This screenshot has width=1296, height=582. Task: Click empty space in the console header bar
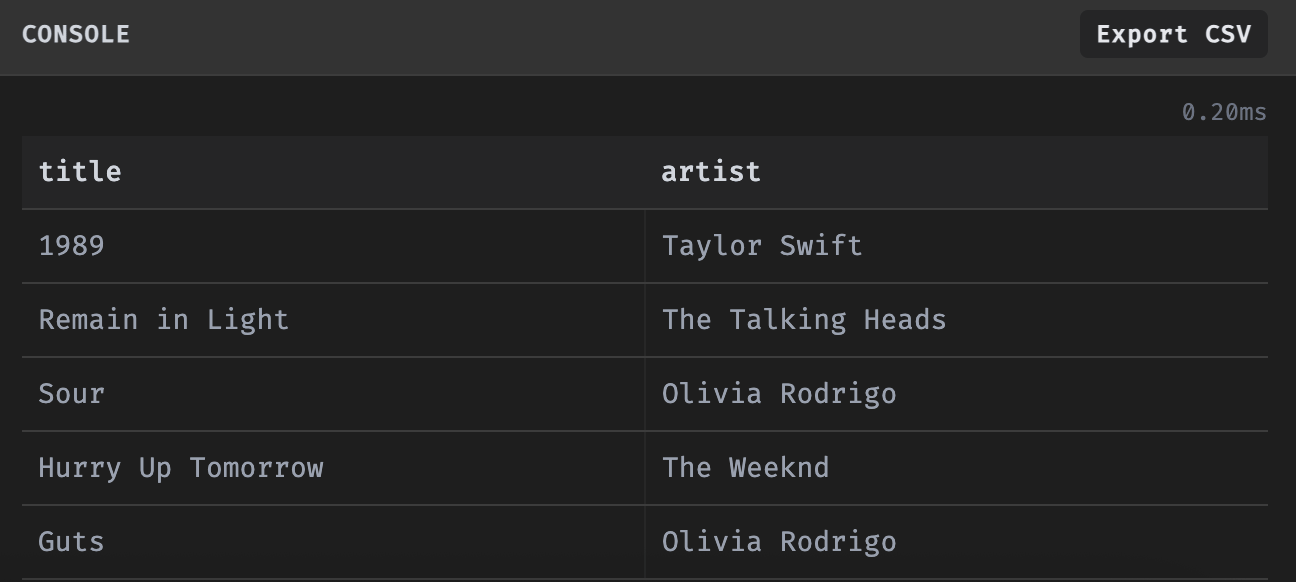(600, 34)
